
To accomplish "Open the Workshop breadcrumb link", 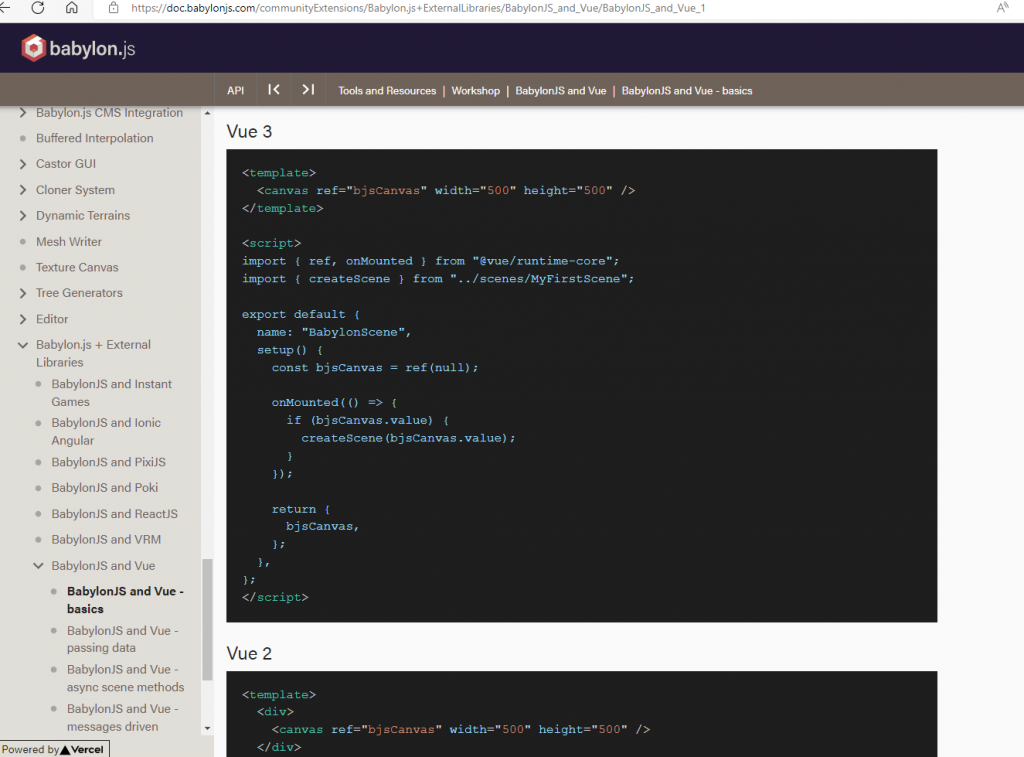I will [x=475, y=91].
